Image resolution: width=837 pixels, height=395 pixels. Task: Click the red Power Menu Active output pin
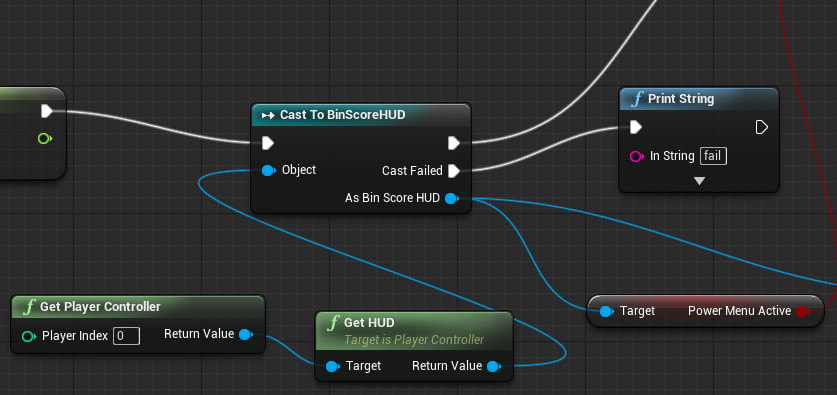(x=802, y=311)
